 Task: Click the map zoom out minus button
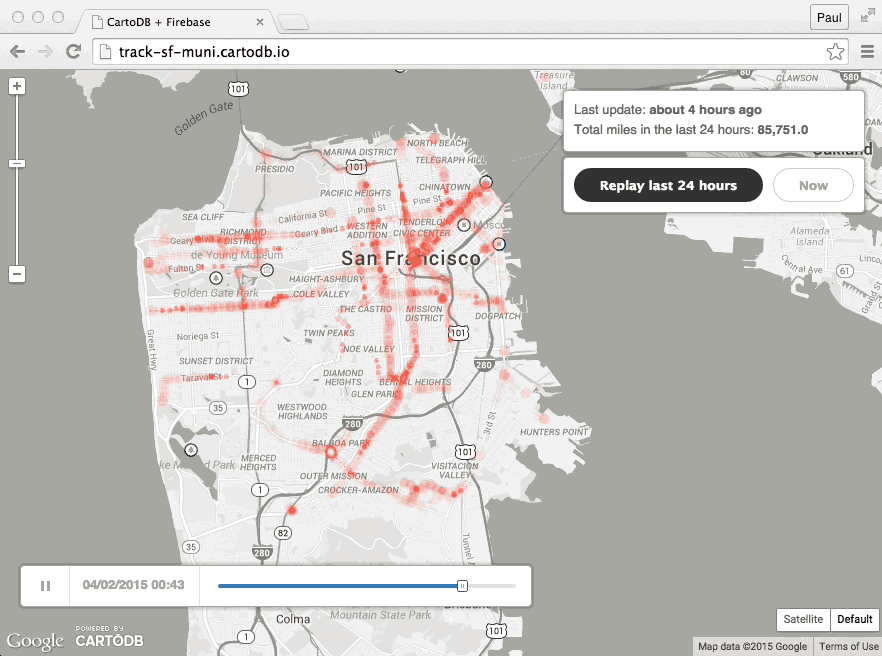click(16, 273)
